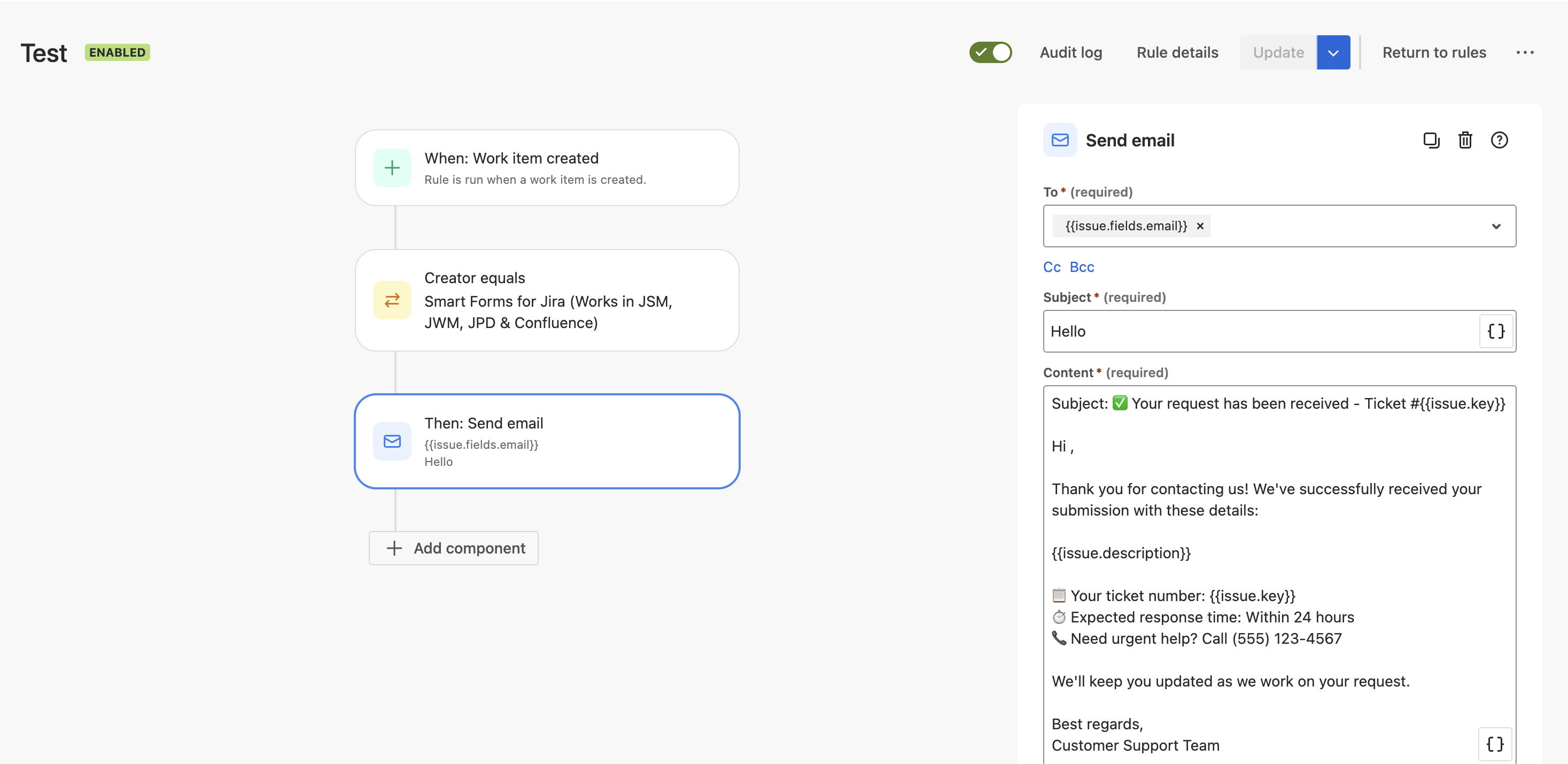Disable the rule with the enabled toggle
Viewport: 1568px width, 764px height.
(990, 53)
